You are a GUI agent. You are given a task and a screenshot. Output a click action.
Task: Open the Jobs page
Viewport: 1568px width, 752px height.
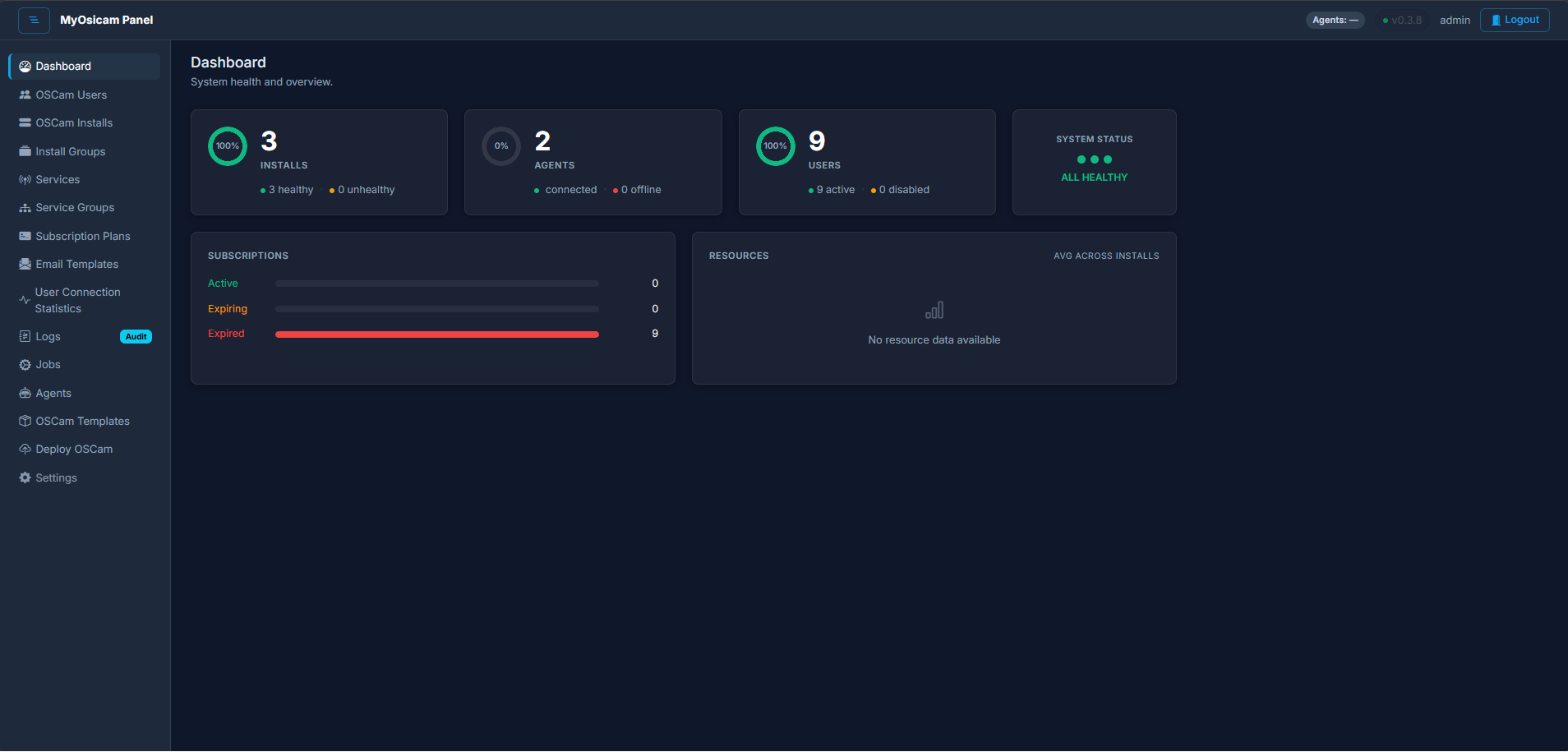(85, 365)
